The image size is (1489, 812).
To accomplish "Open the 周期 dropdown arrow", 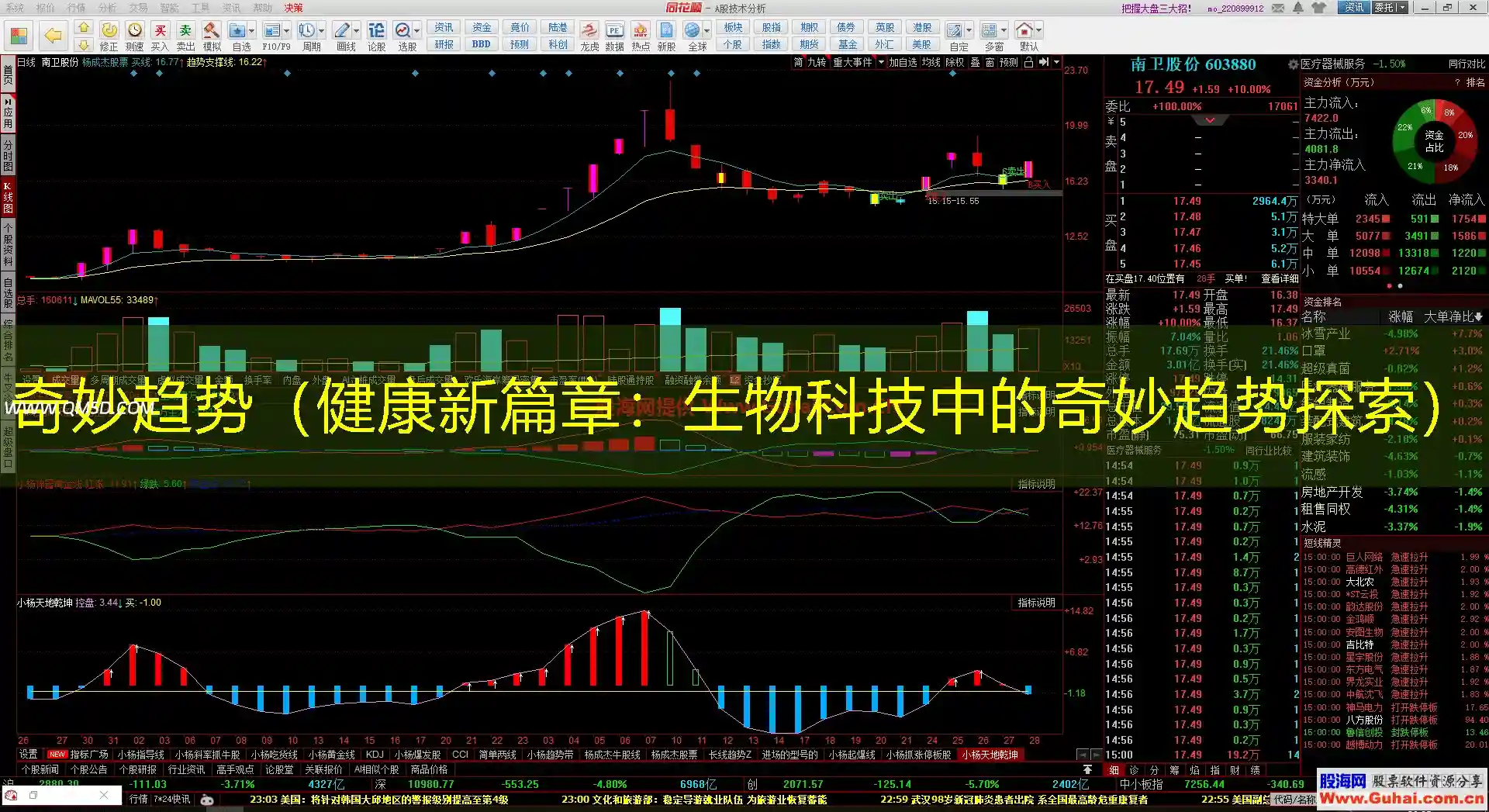I will [x=321, y=31].
